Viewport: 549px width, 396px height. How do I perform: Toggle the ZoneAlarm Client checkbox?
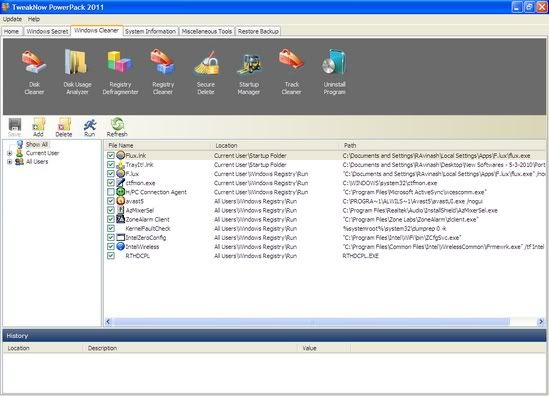pyautogui.click(x=111, y=219)
